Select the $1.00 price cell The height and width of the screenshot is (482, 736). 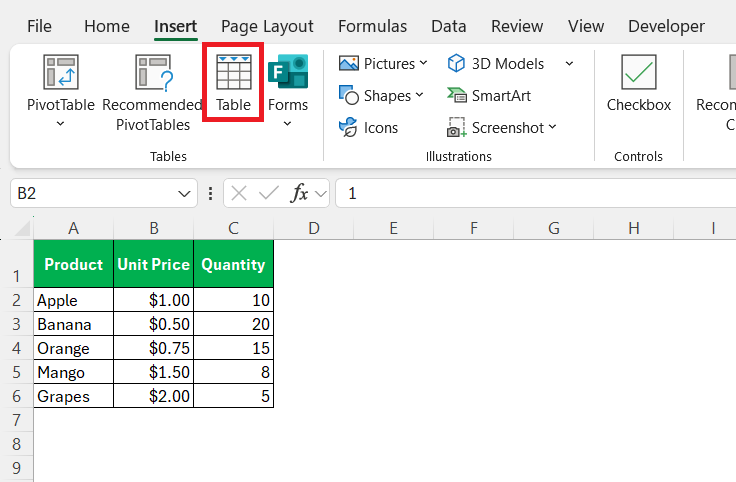pos(153,300)
